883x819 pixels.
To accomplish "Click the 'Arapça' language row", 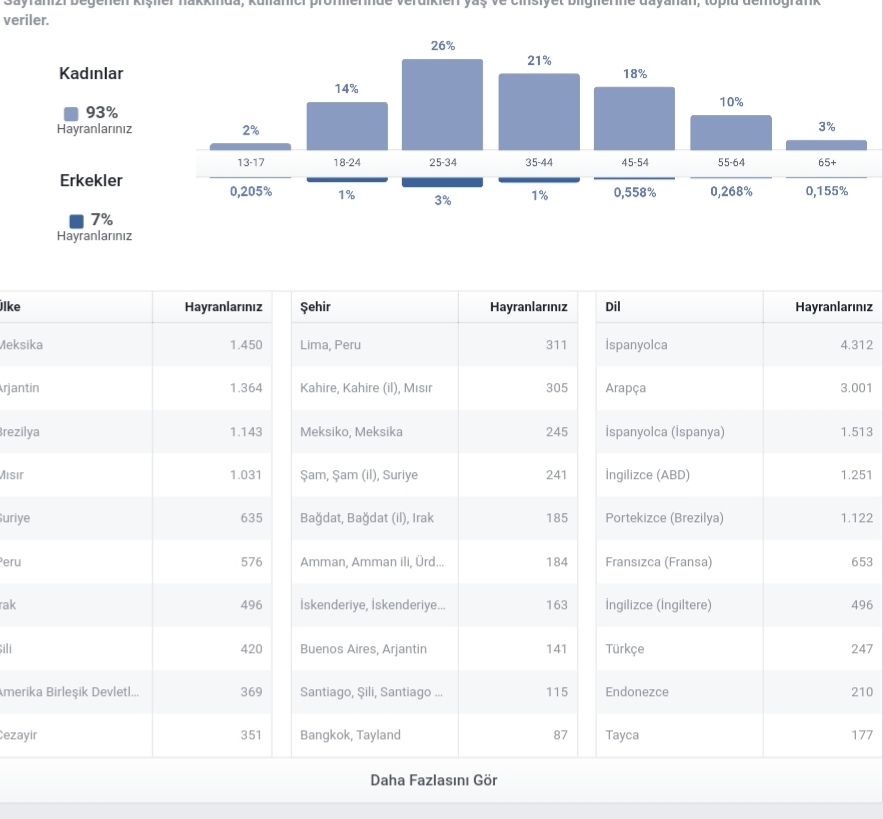I will coord(739,388).
